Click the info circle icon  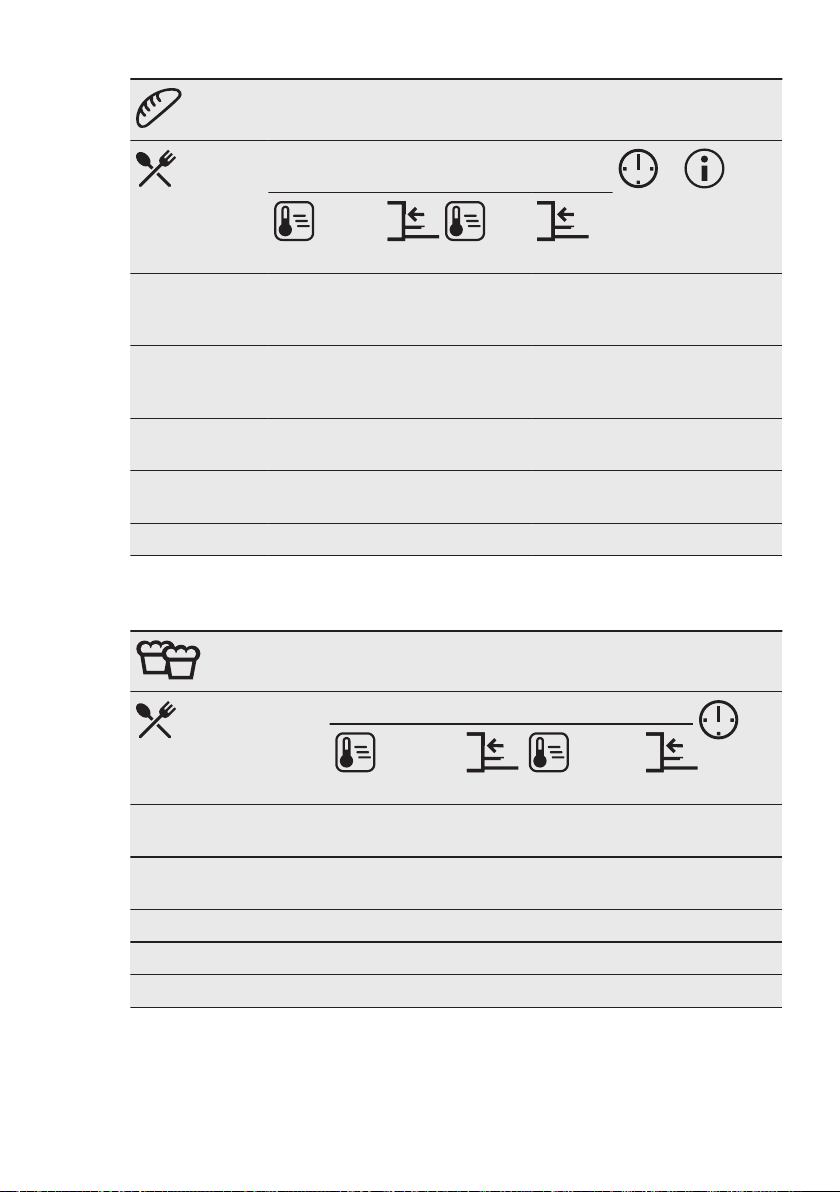(704, 169)
